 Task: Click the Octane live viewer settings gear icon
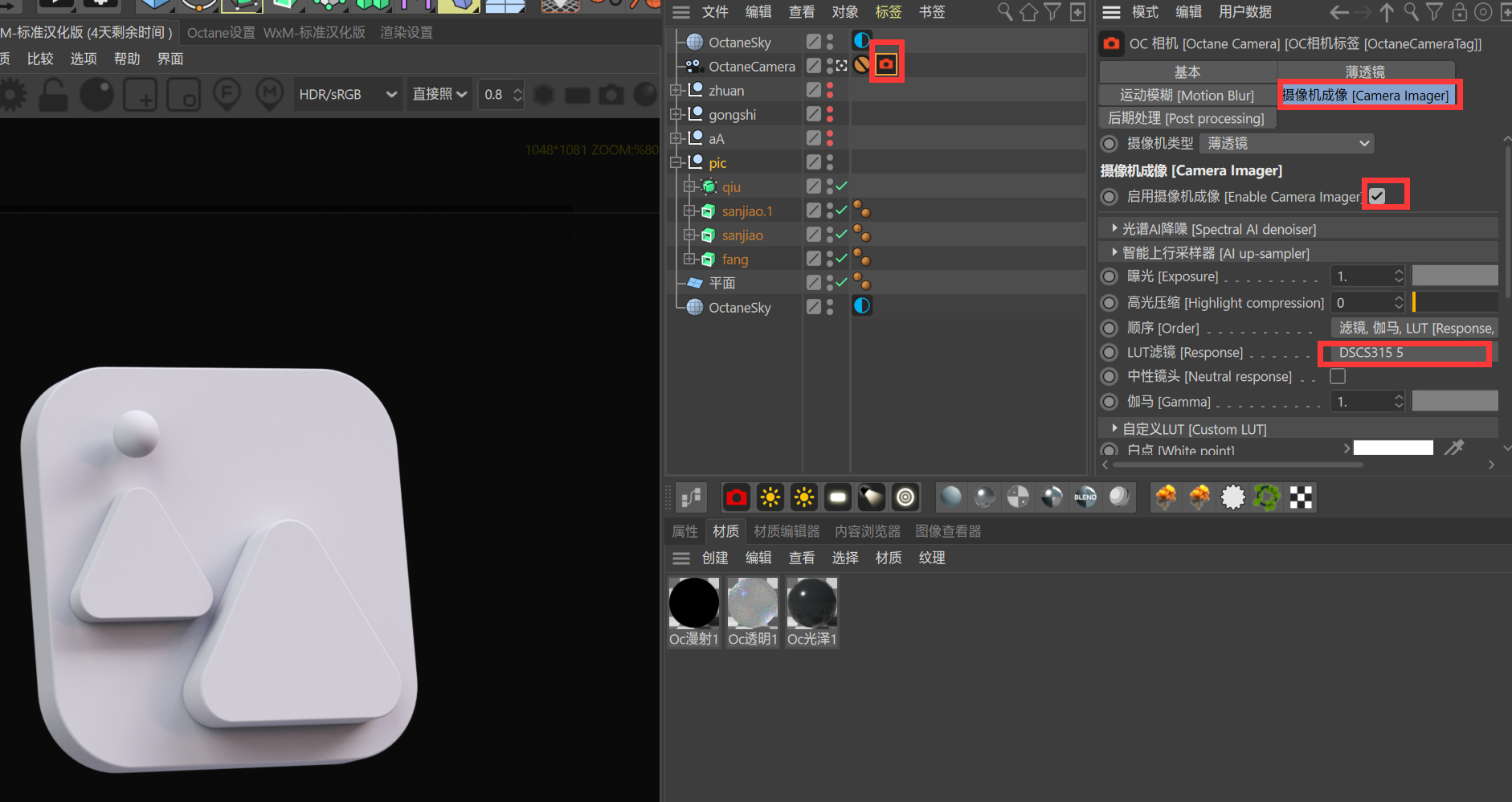[x=11, y=95]
